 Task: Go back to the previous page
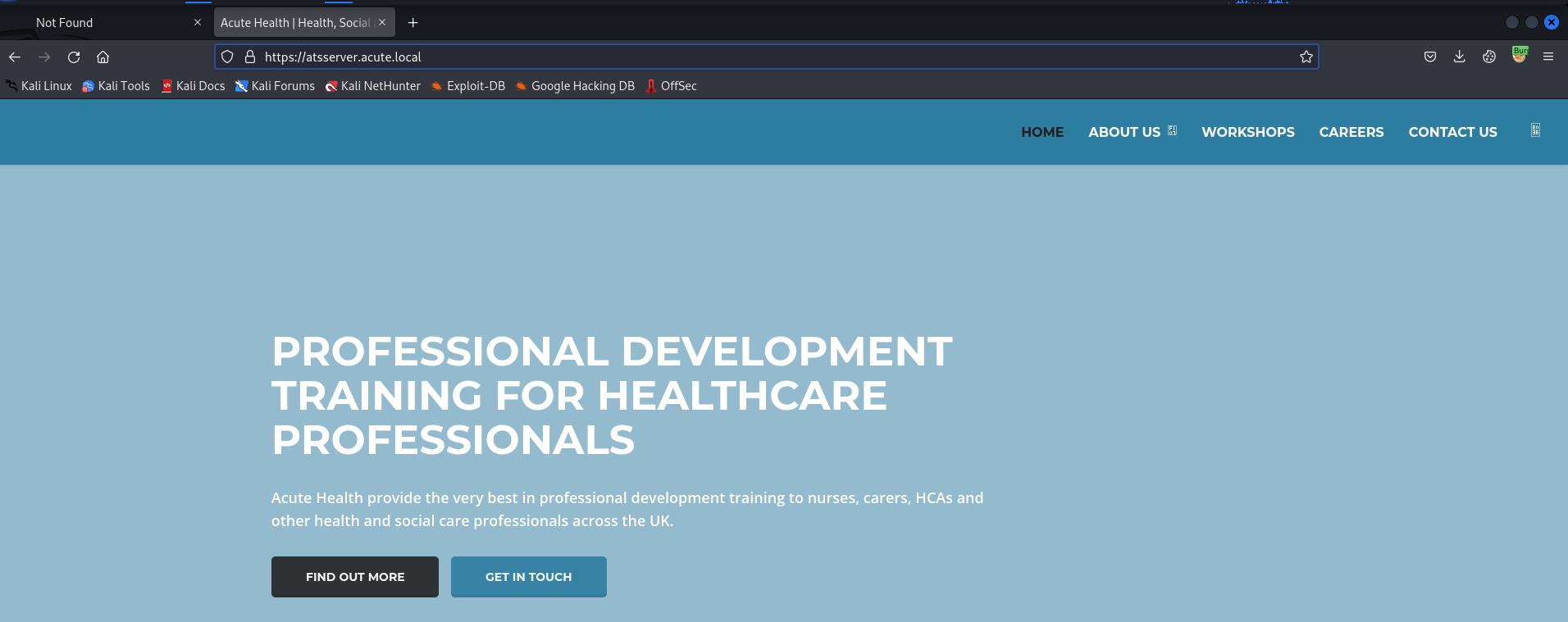click(15, 57)
